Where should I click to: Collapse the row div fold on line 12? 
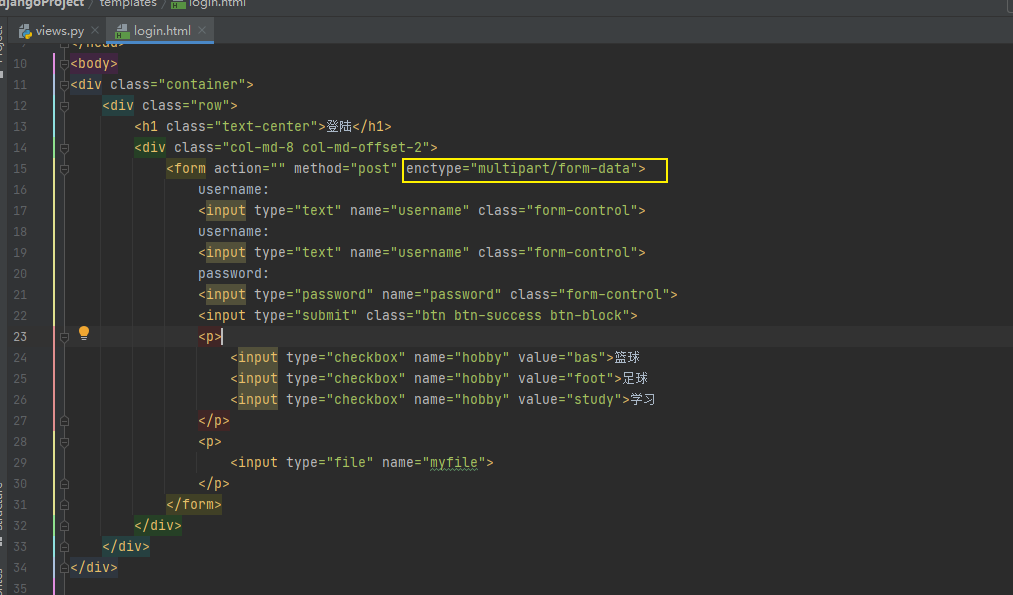click(x=64, y=106)
